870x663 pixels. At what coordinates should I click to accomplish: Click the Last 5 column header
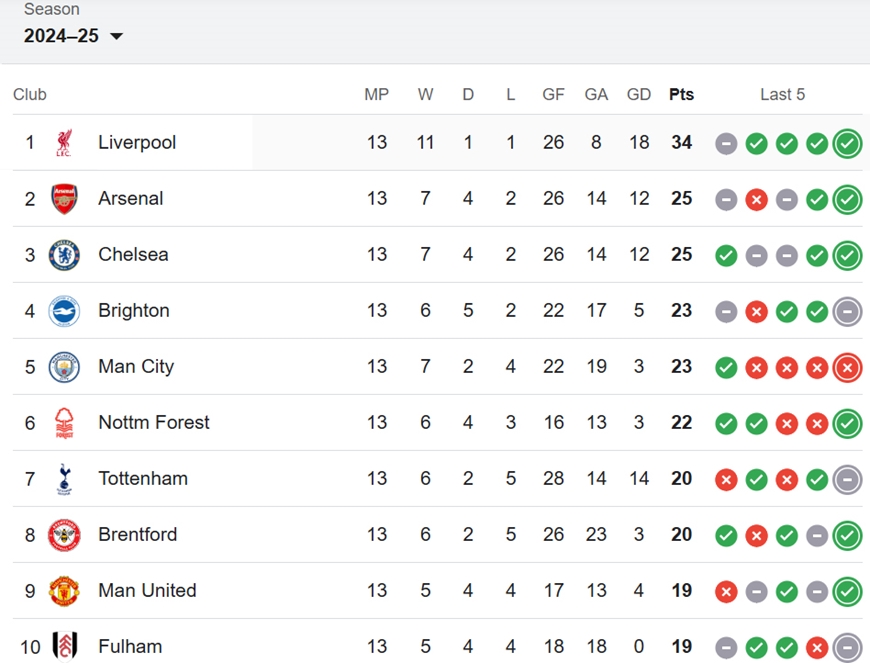tap(782, 94)
